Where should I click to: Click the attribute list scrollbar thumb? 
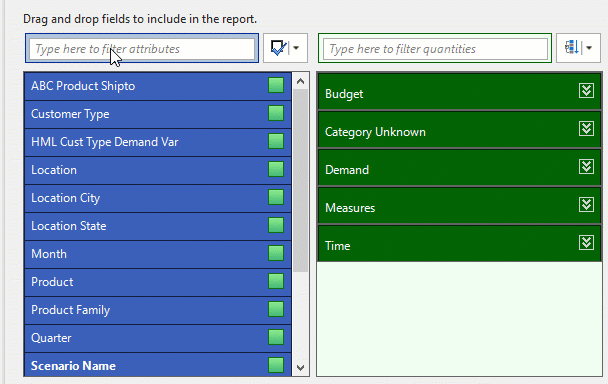tap(300, 180)
